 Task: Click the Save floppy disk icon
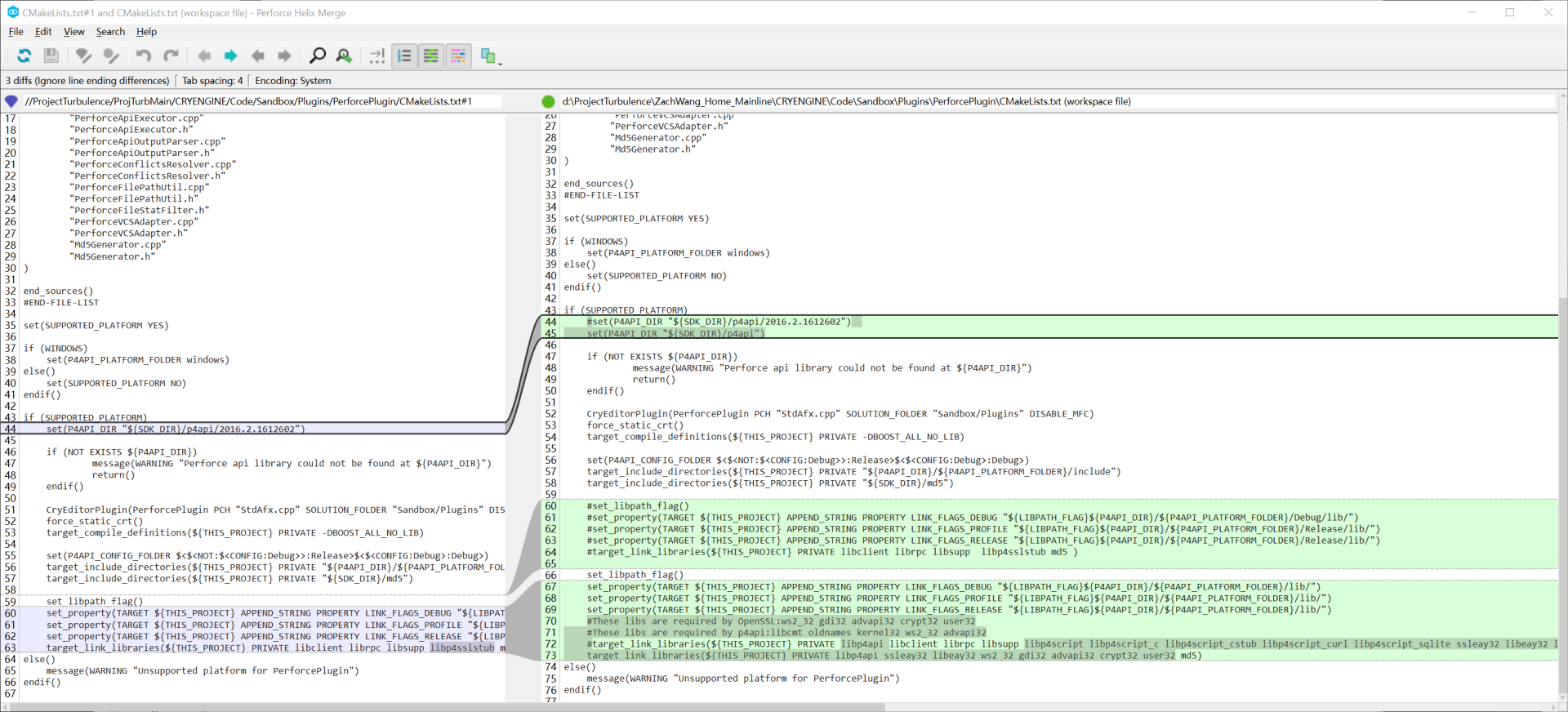pos(51,56)
